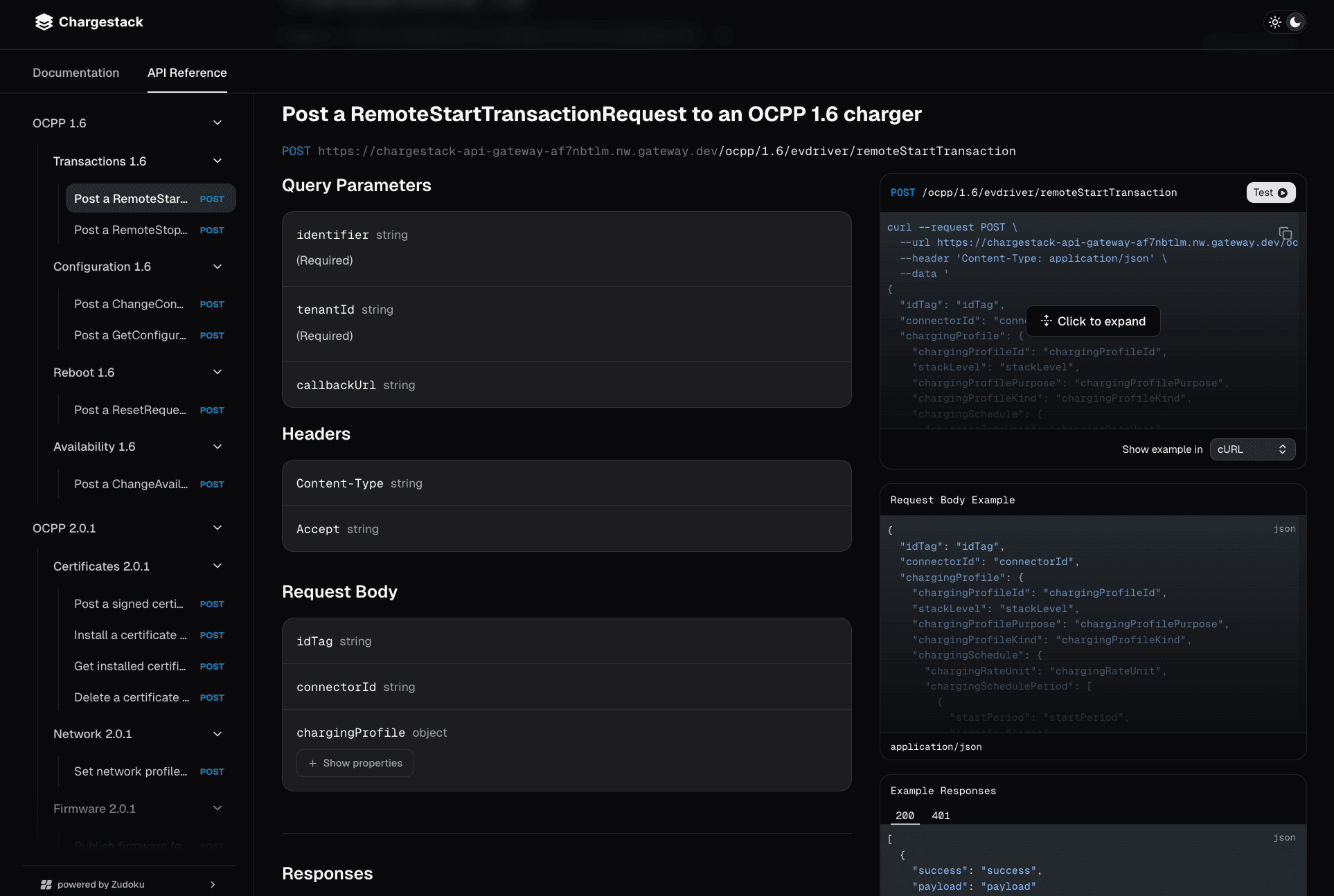Open Post a GetConfigur... endpoint
Viewport: 1334px width, 896px height.
pyautogui.click(x=150, y=335)
